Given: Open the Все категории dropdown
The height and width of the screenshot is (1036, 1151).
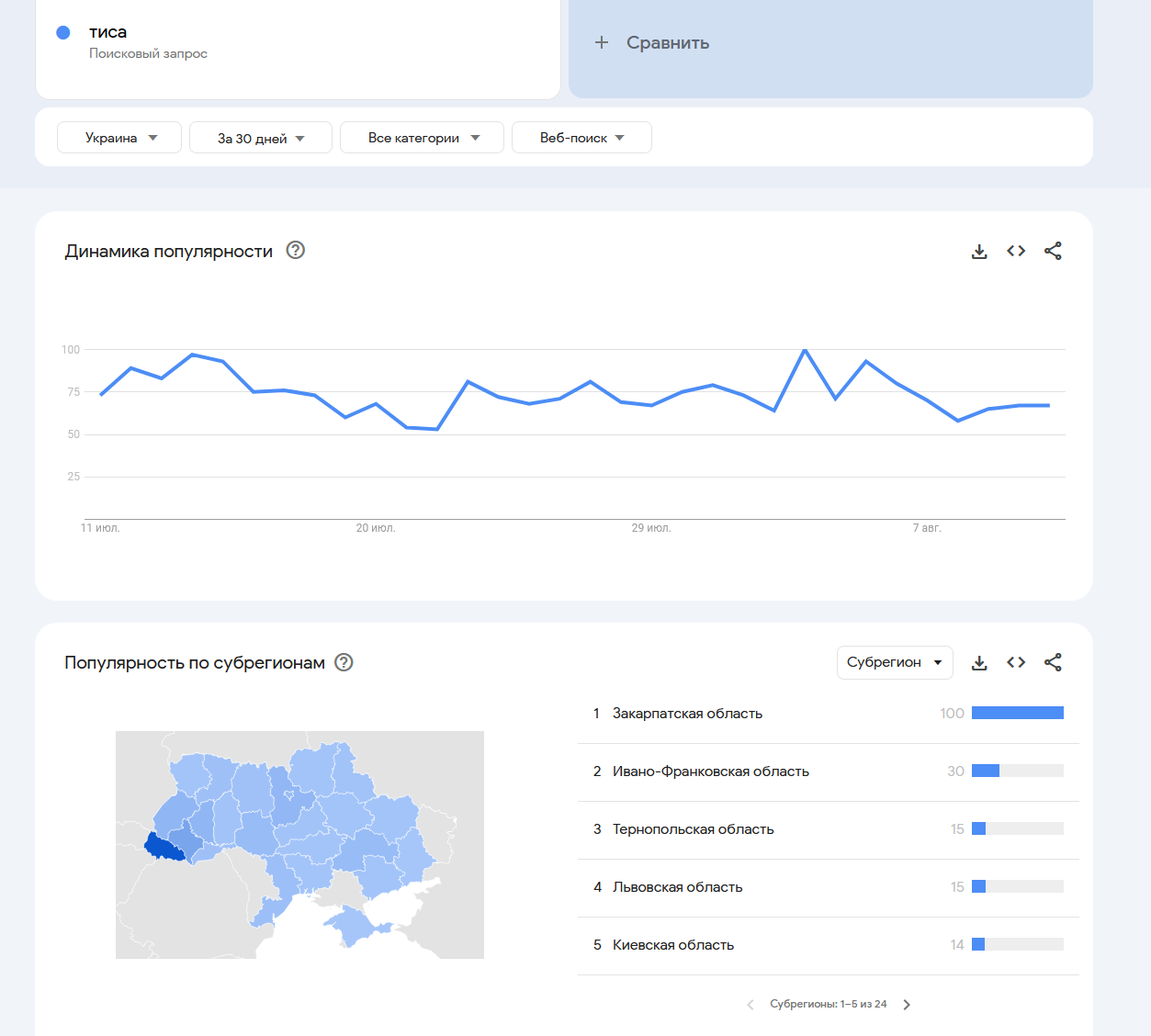Looking at the screenshot, I should pos(422,138).
